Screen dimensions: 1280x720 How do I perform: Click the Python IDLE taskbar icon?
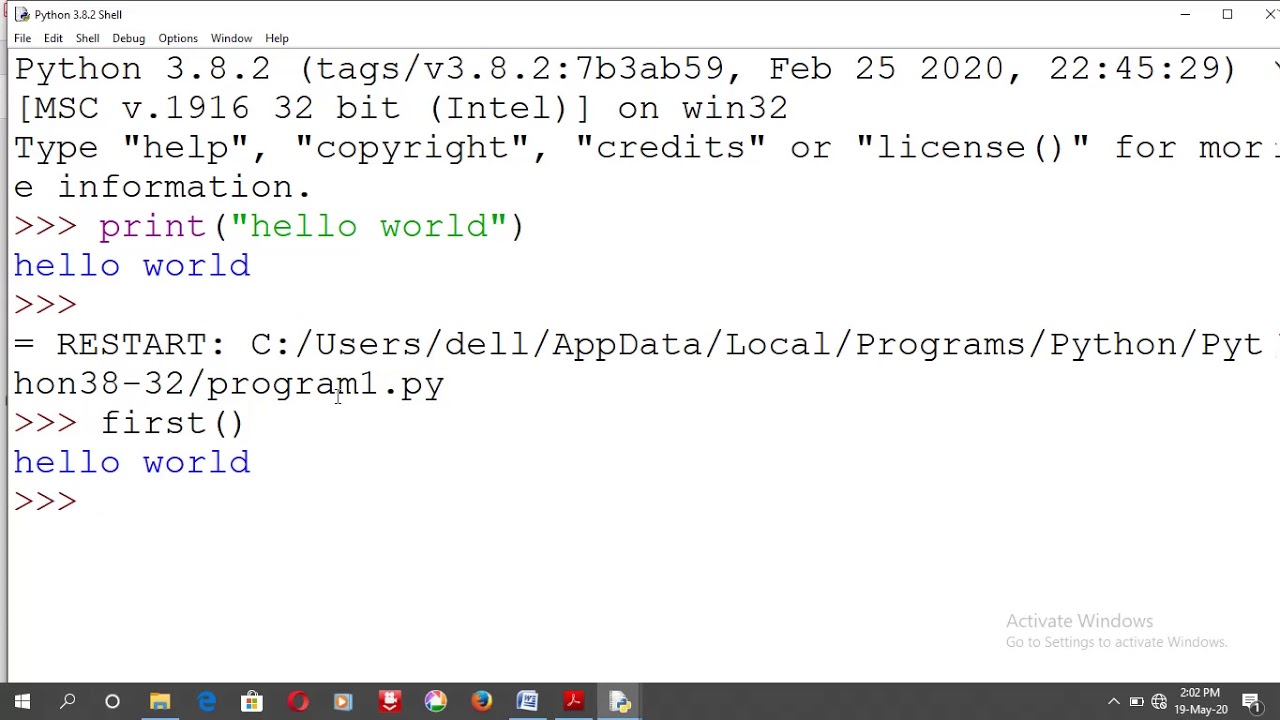click(620, 702)
